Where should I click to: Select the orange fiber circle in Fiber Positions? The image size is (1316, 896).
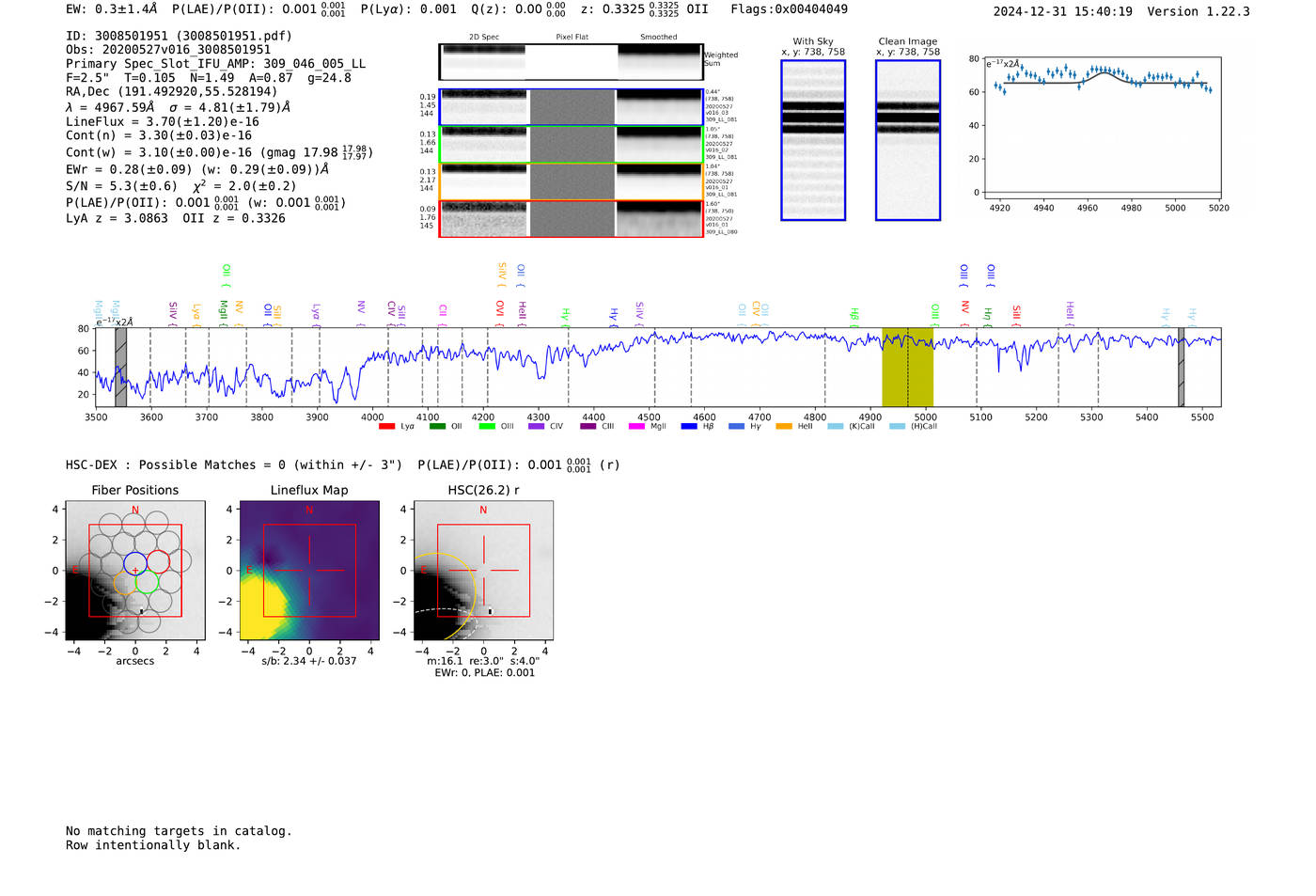coord(124,582)
